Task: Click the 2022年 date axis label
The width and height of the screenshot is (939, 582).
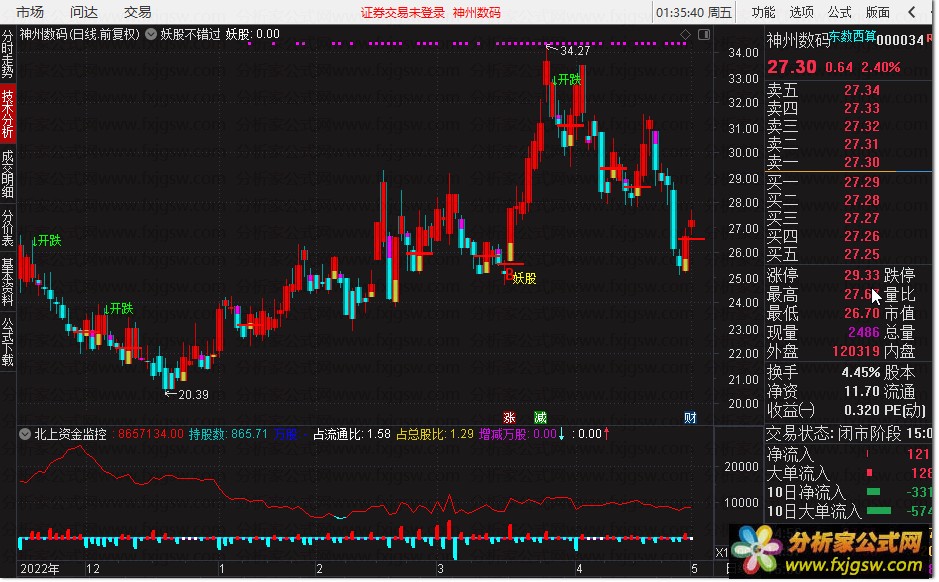Action: [40, 569]
